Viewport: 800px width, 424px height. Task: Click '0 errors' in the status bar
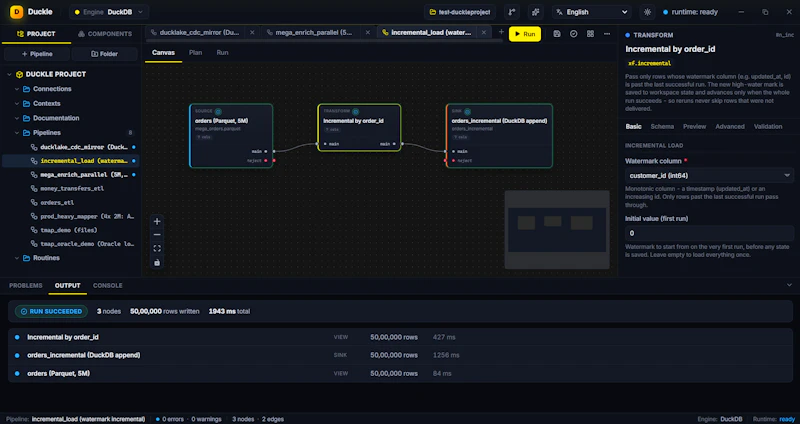pyautogui.click(x=170, y=419)
